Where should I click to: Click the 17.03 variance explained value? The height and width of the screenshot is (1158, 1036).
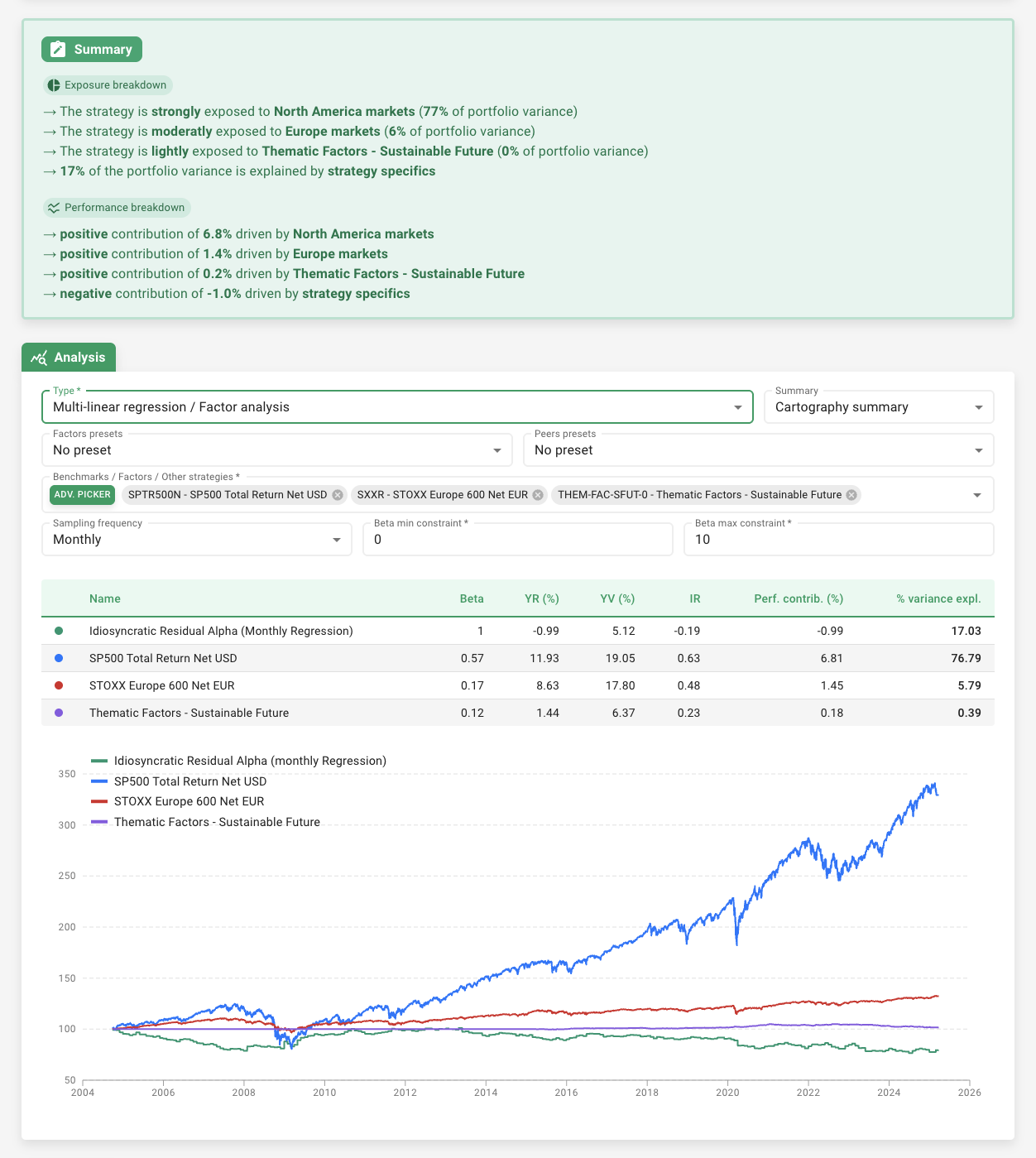tap(966, 631)
